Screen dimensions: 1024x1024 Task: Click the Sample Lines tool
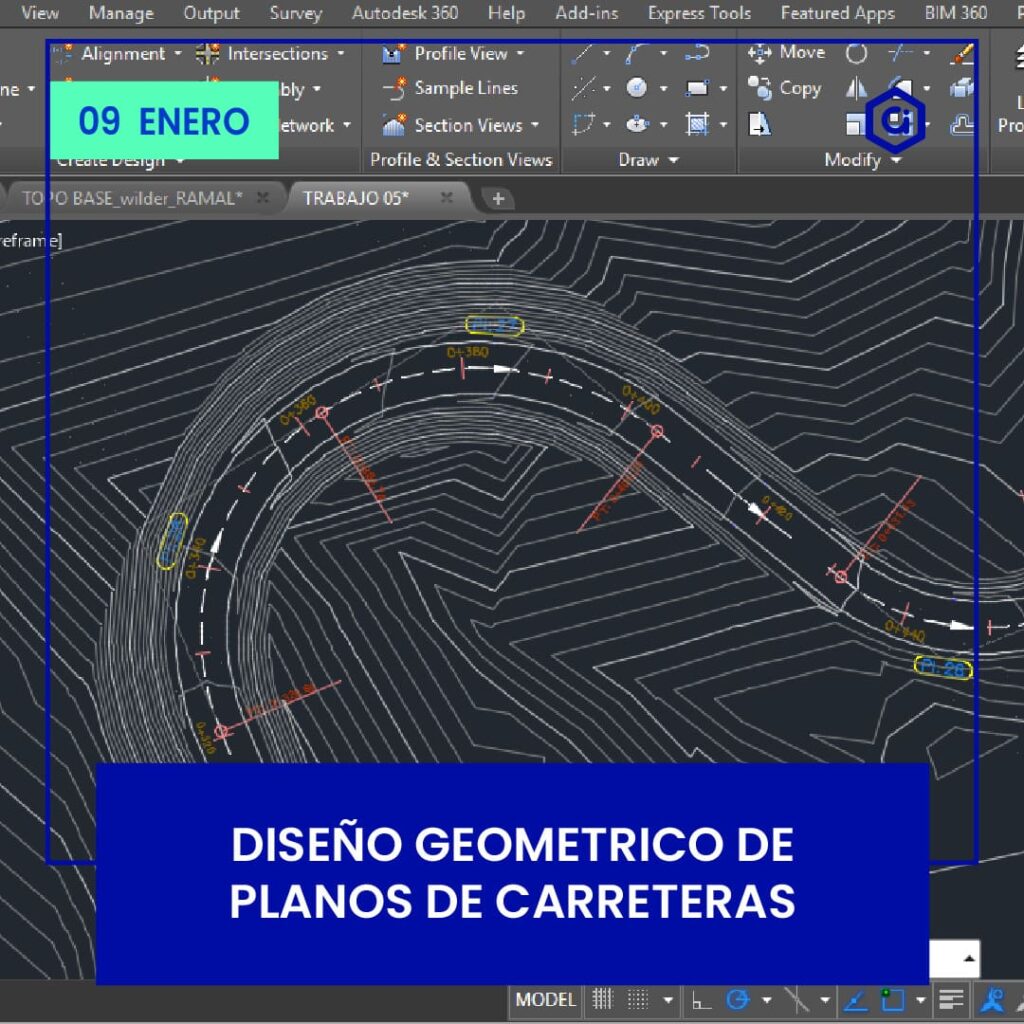450,89
